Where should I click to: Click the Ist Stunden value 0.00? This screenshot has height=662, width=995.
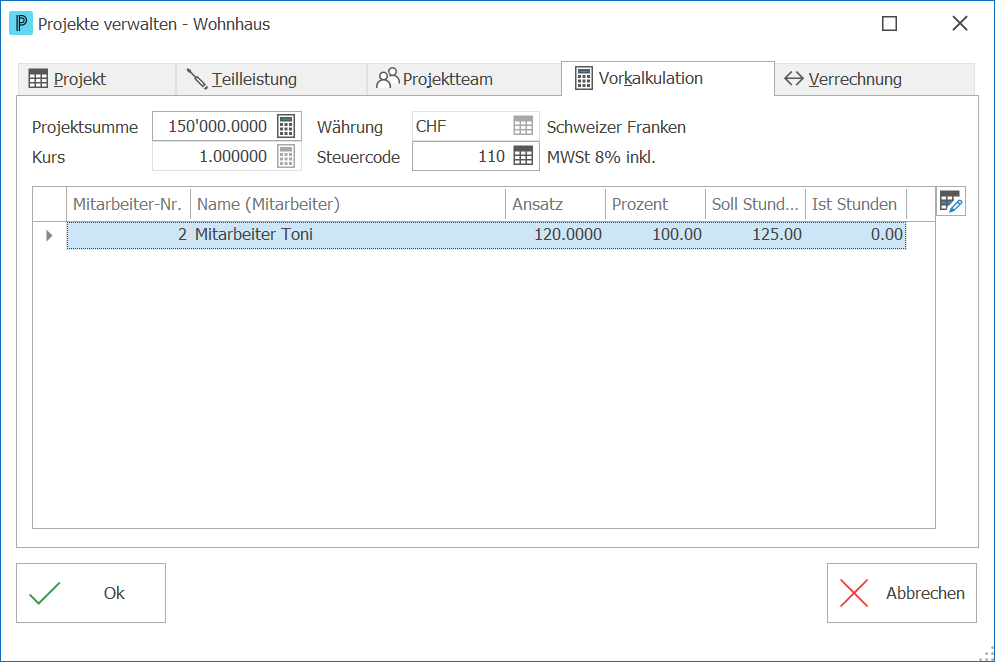pyautogui.click(x=856, y=235)
